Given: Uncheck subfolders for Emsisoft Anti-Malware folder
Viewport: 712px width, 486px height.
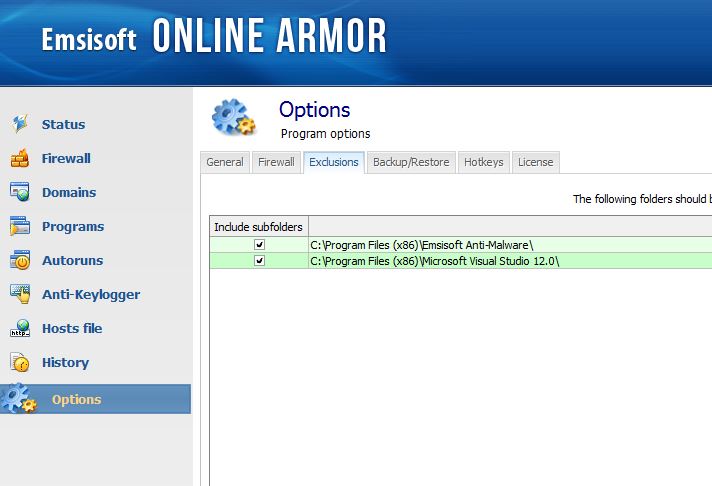Looking at the screenshot, I should pyautogui.click(x=259, y=245).
